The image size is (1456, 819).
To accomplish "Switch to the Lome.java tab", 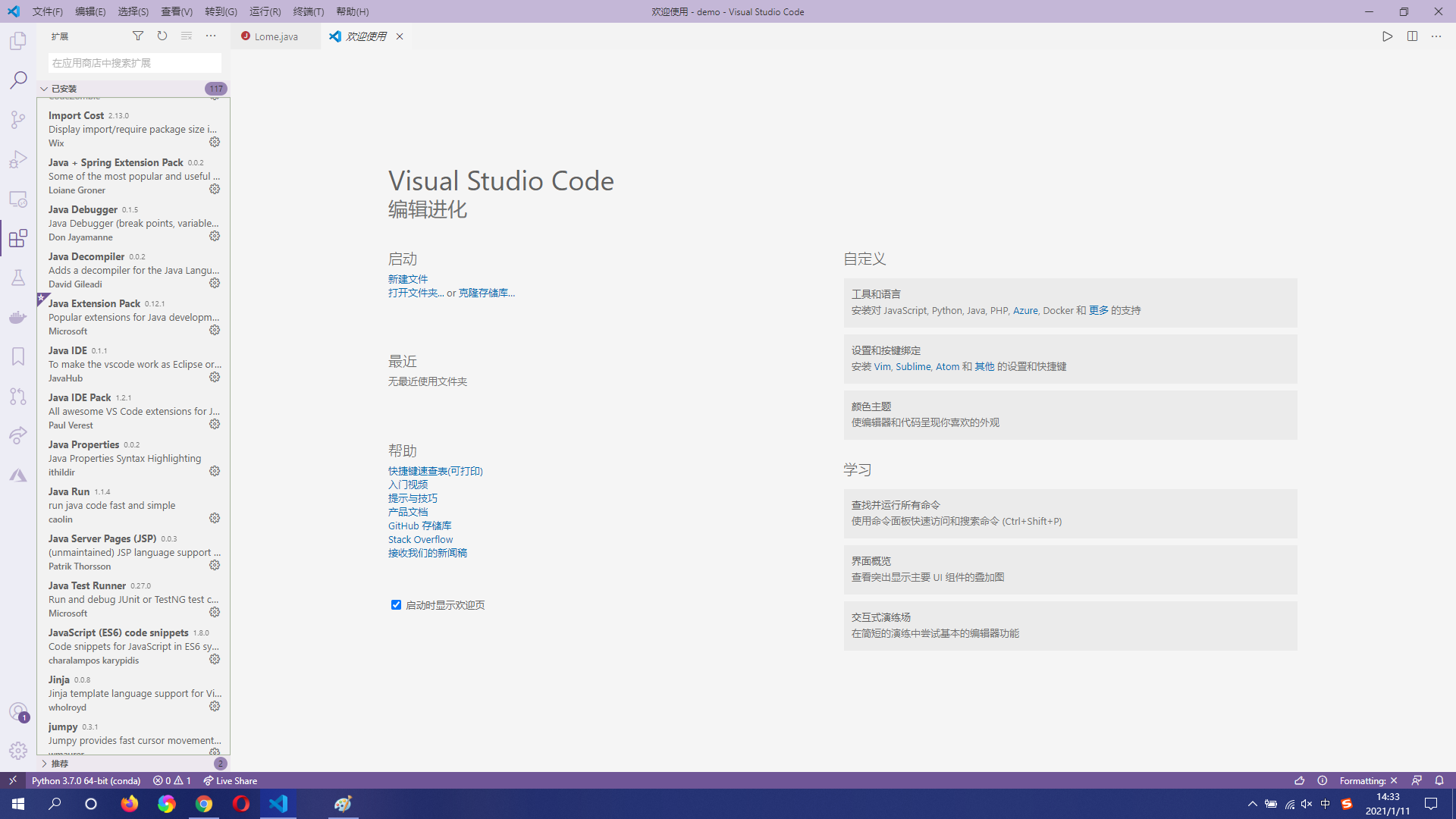I will 275,36.
